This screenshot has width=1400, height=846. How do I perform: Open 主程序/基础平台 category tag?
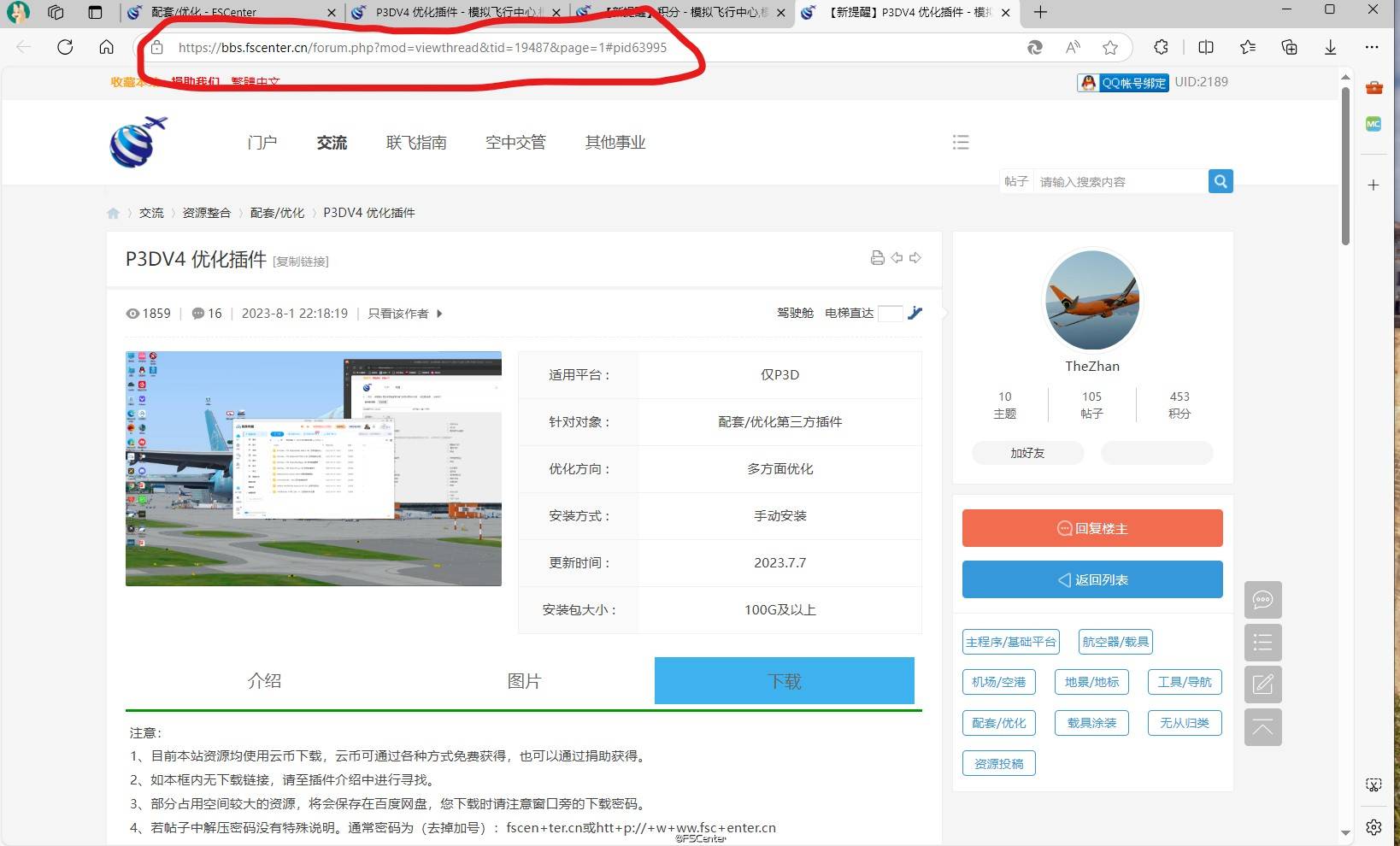(x=1010, y=642)
